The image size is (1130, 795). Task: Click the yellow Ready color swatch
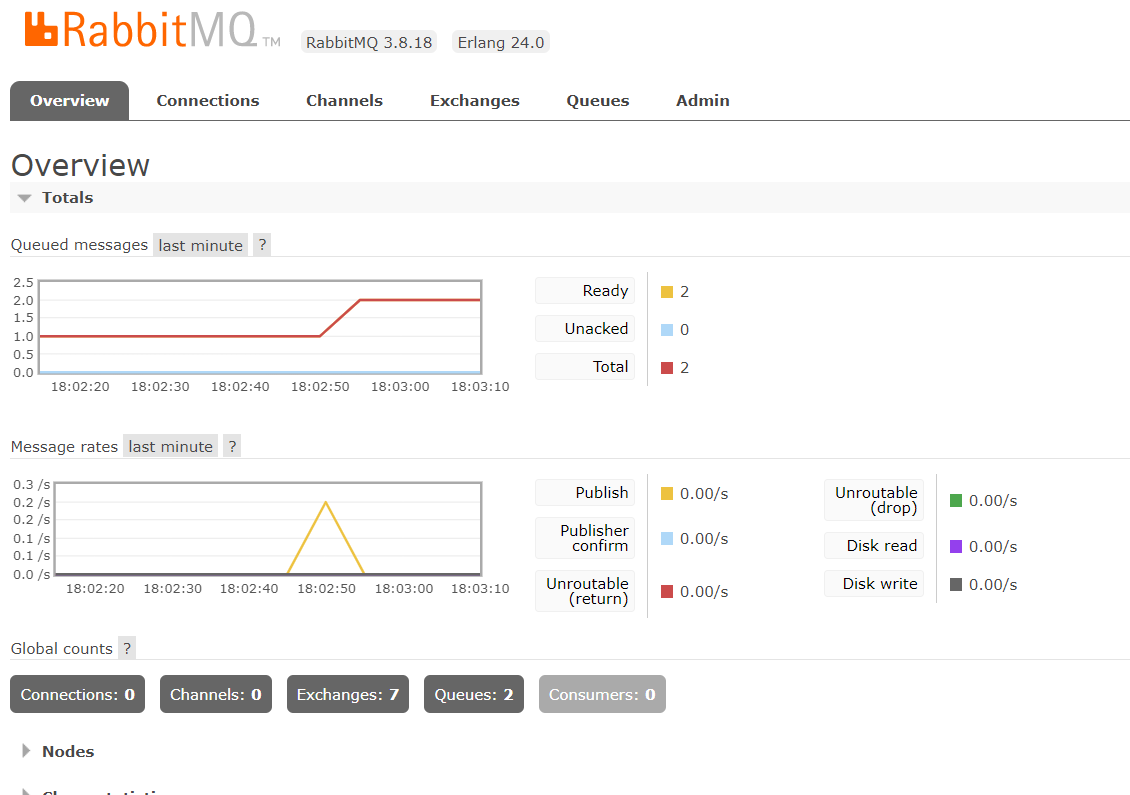pyautogui.click(x=667, y=292)
